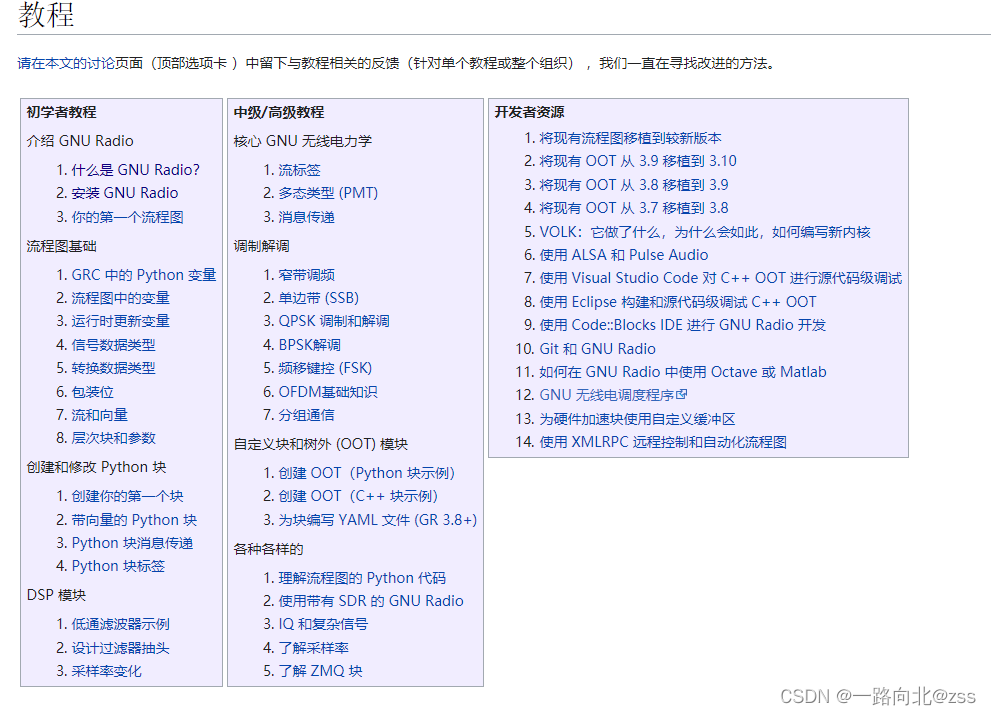
Task: Open 消息传递 tutorial link
Action: click(x=307, y=217)
